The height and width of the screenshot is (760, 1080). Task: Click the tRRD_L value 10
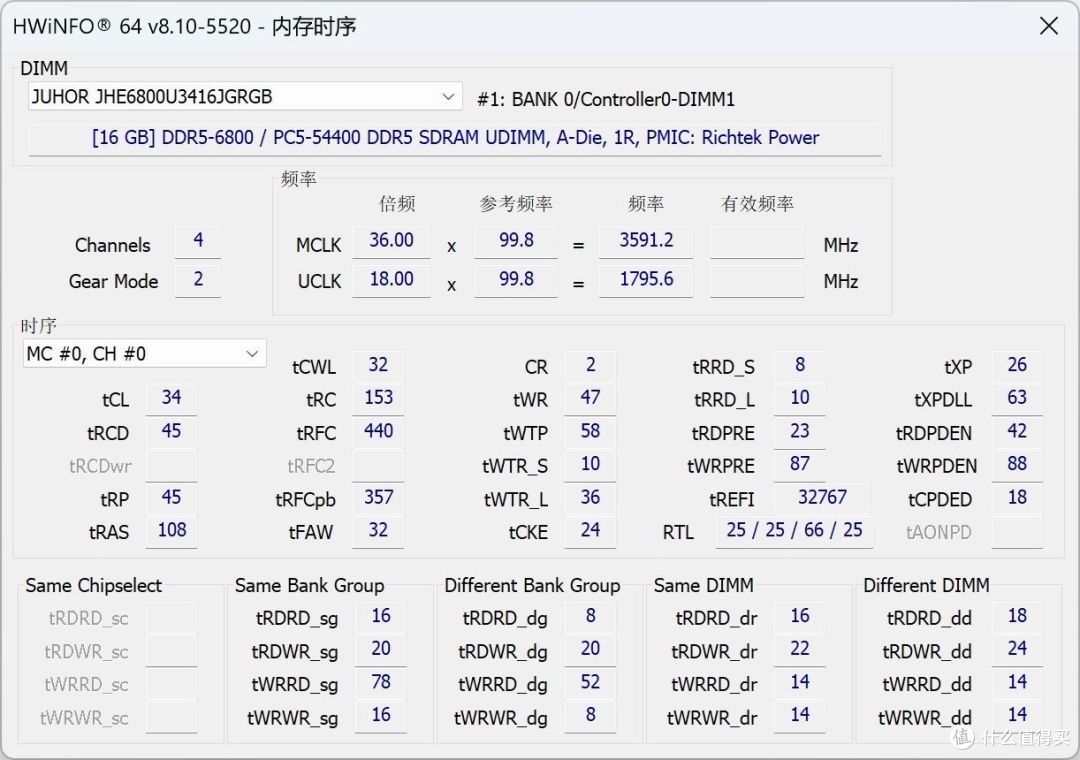800,398
